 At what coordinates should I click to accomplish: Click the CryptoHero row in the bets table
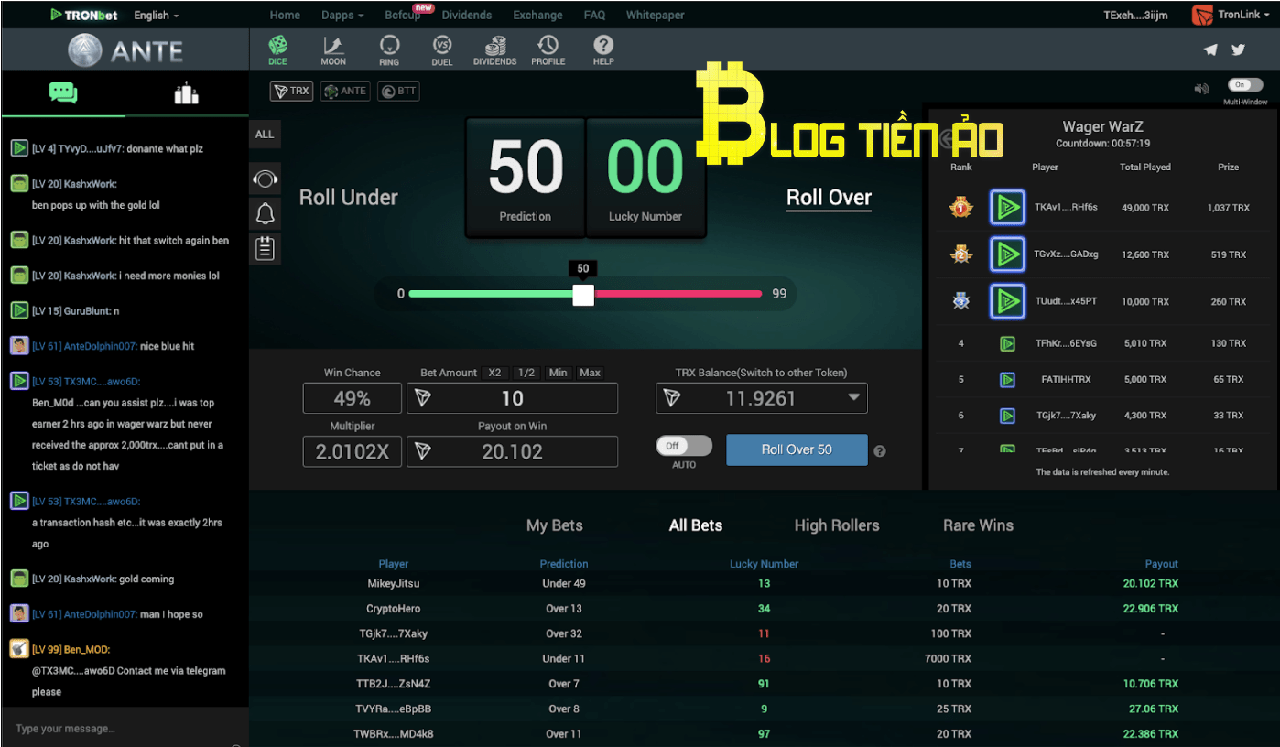tap(765, 609)
